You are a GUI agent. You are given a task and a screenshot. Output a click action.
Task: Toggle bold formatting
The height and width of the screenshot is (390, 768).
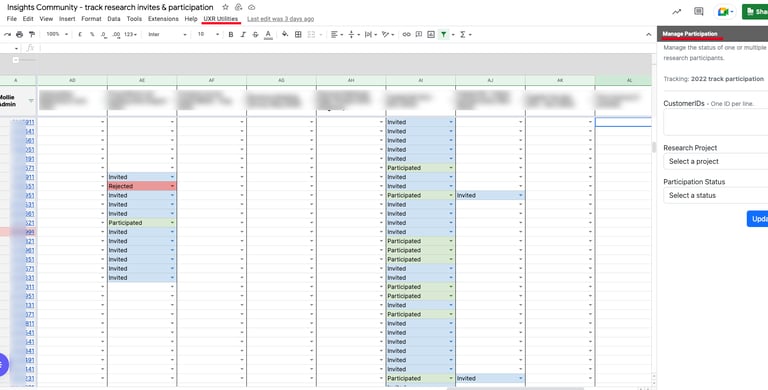(x=231, y=34)
